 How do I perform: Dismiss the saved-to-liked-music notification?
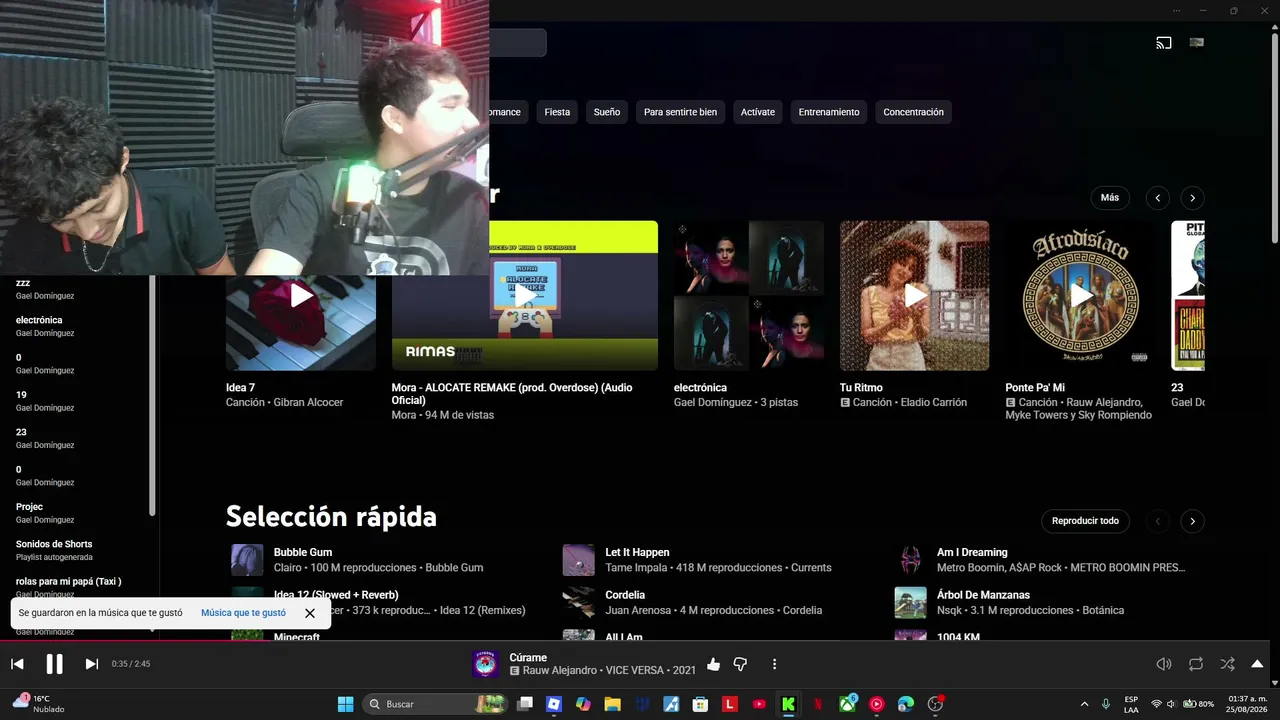click(310, 613)
